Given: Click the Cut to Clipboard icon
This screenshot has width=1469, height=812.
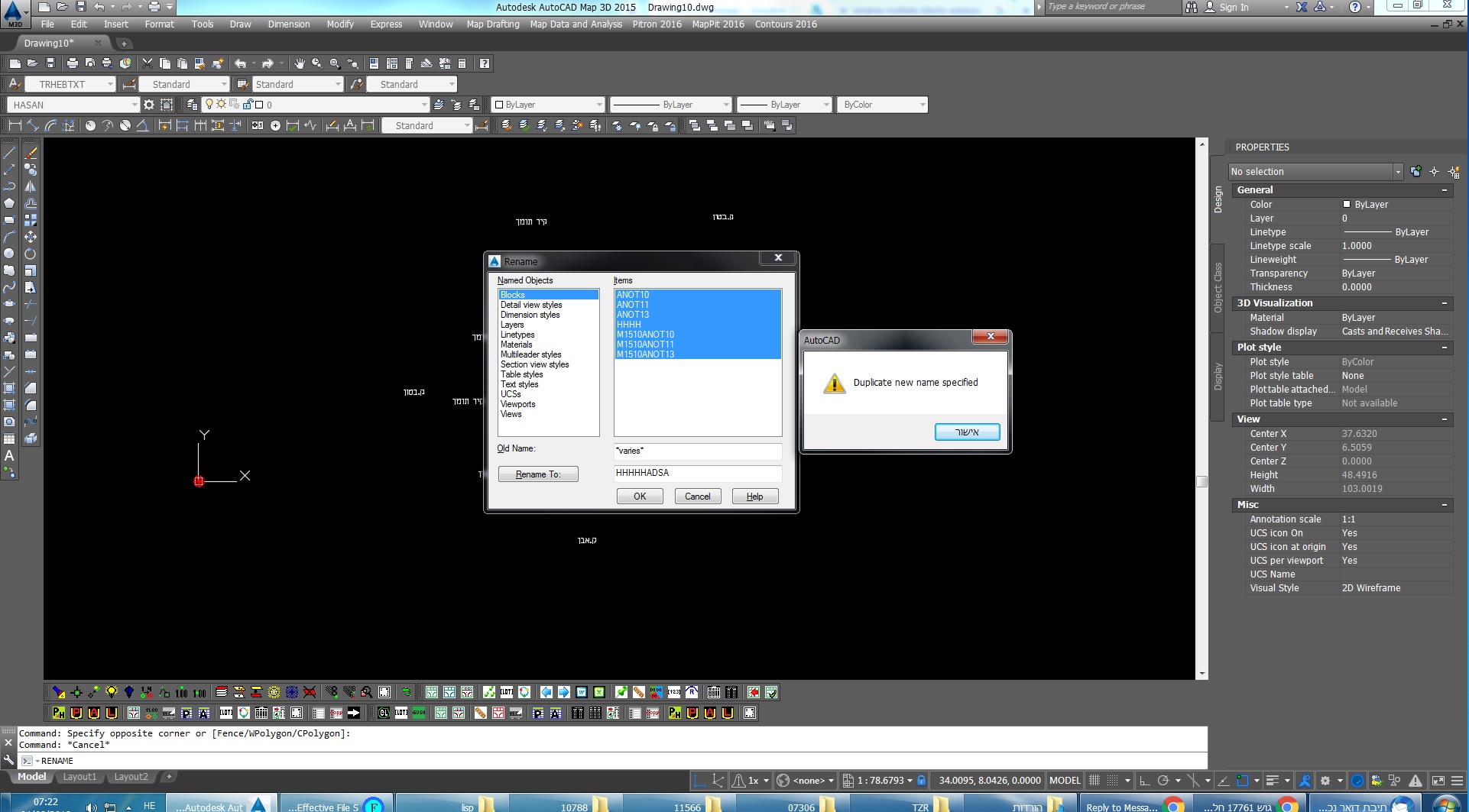Looking at the screenshot, I should point(147,63).
